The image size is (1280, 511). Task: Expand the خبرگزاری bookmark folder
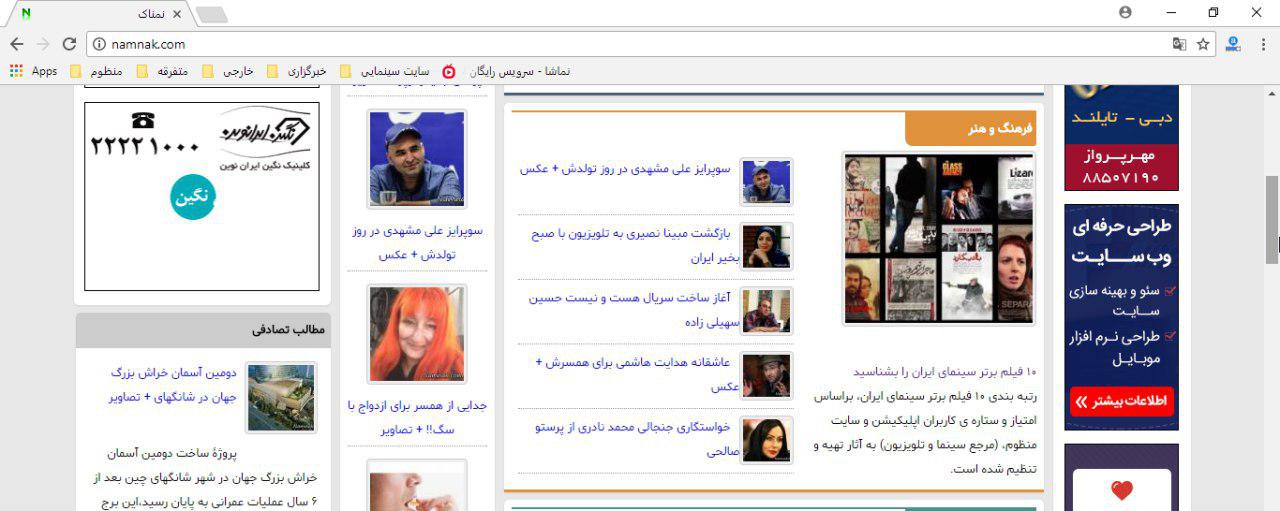(297, 71)
